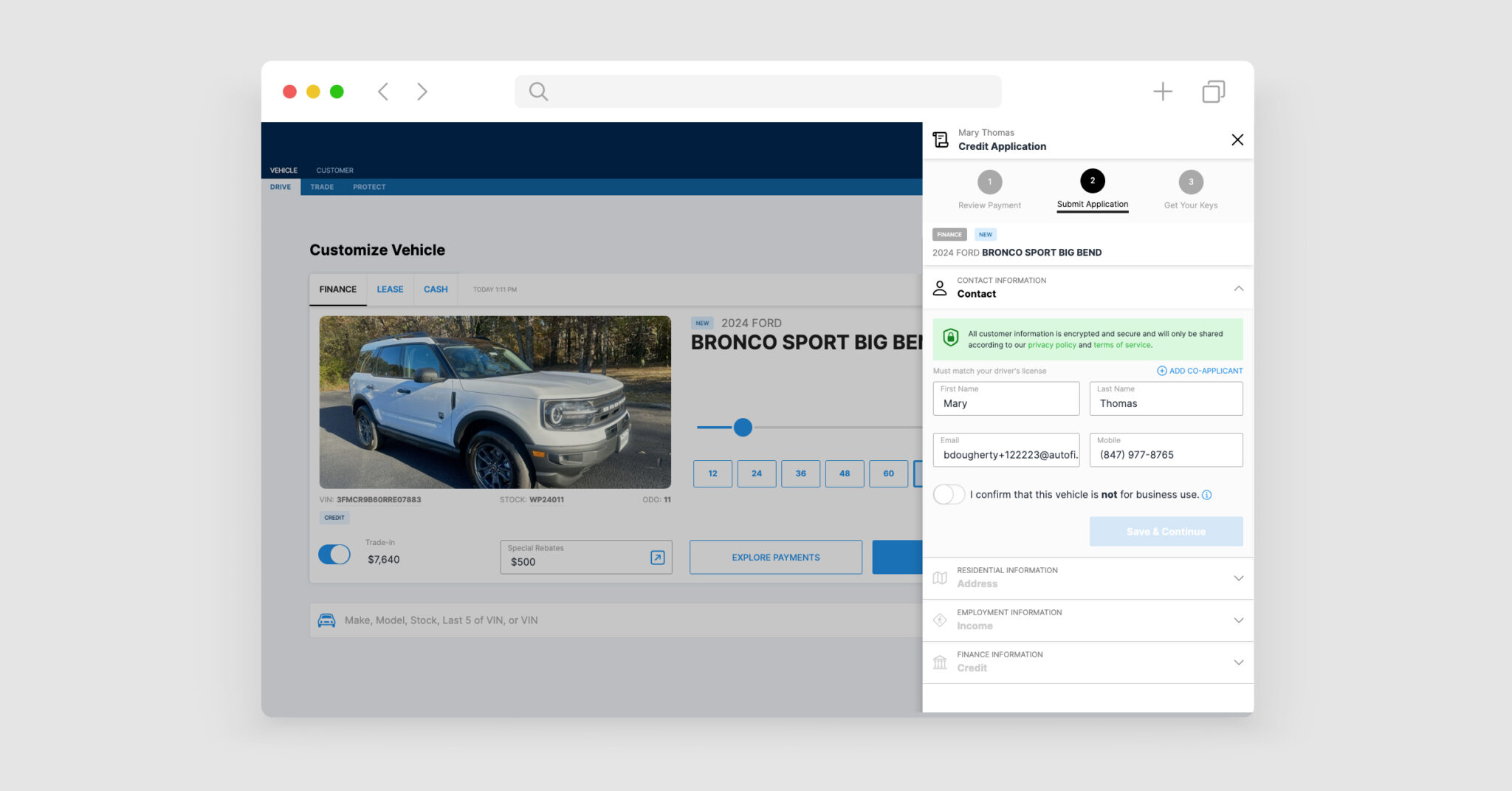Close the Credit Application panel

(x=1237, y=140)
